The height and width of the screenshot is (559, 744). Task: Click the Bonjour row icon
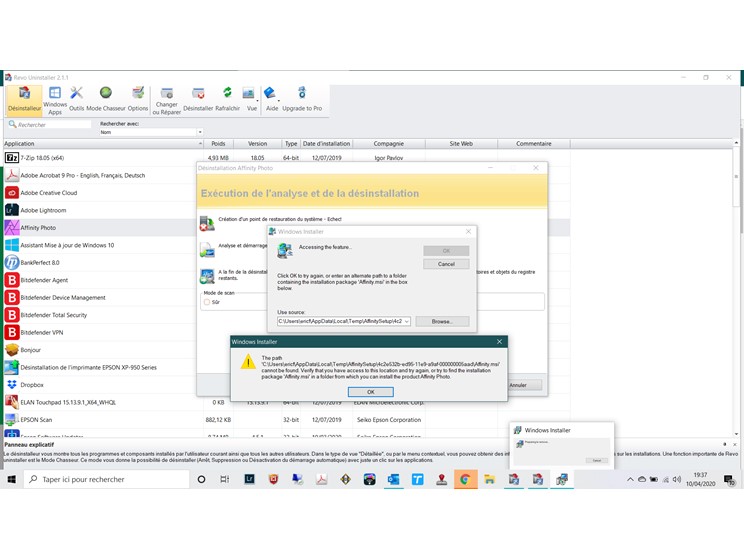point(12,350)
